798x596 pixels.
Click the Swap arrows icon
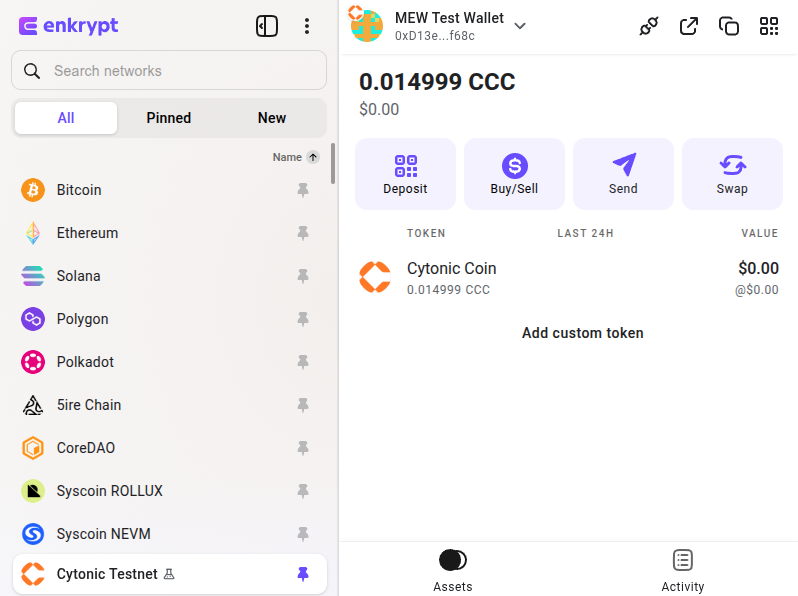tap(732, 166)
